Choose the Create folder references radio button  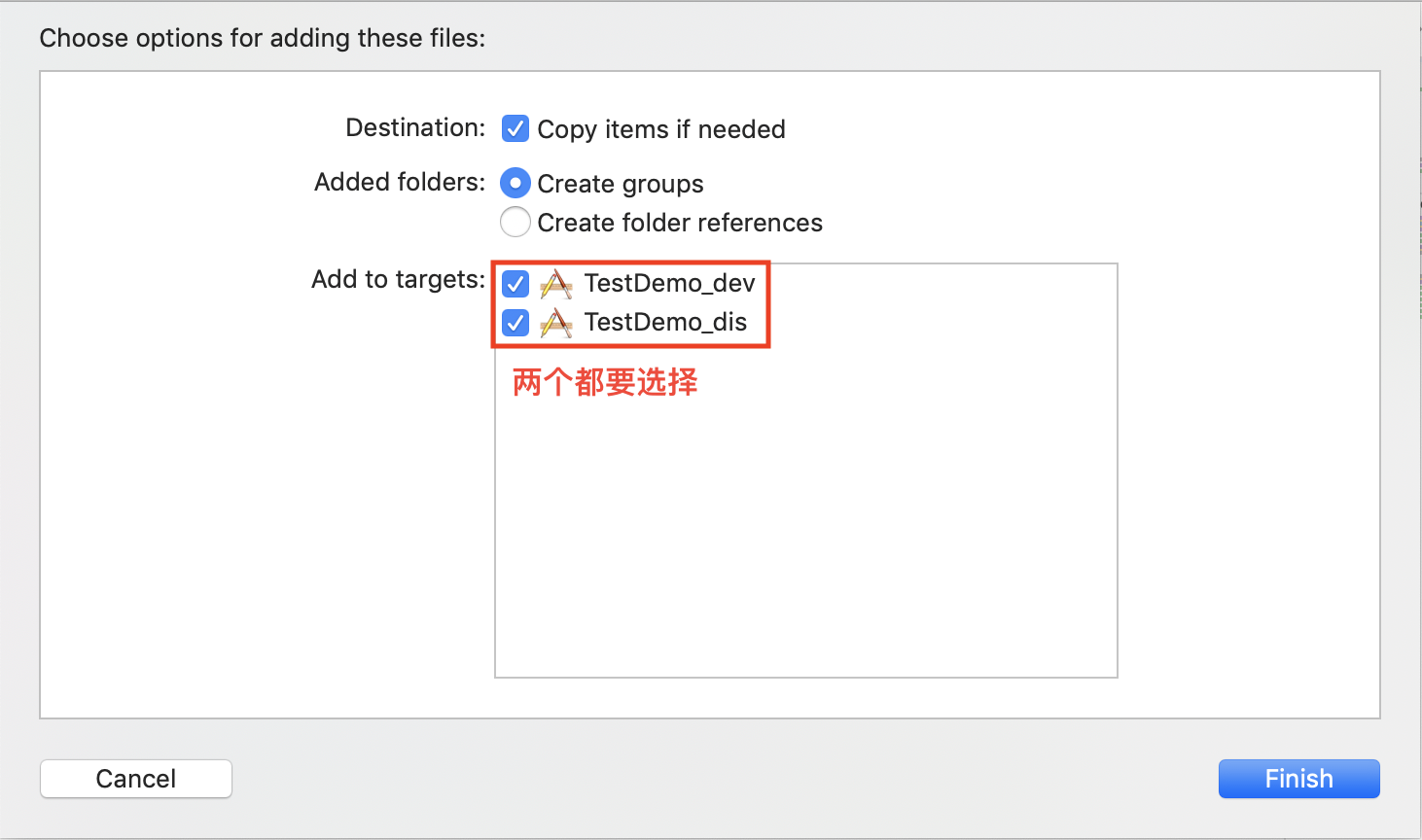(515, 222)
